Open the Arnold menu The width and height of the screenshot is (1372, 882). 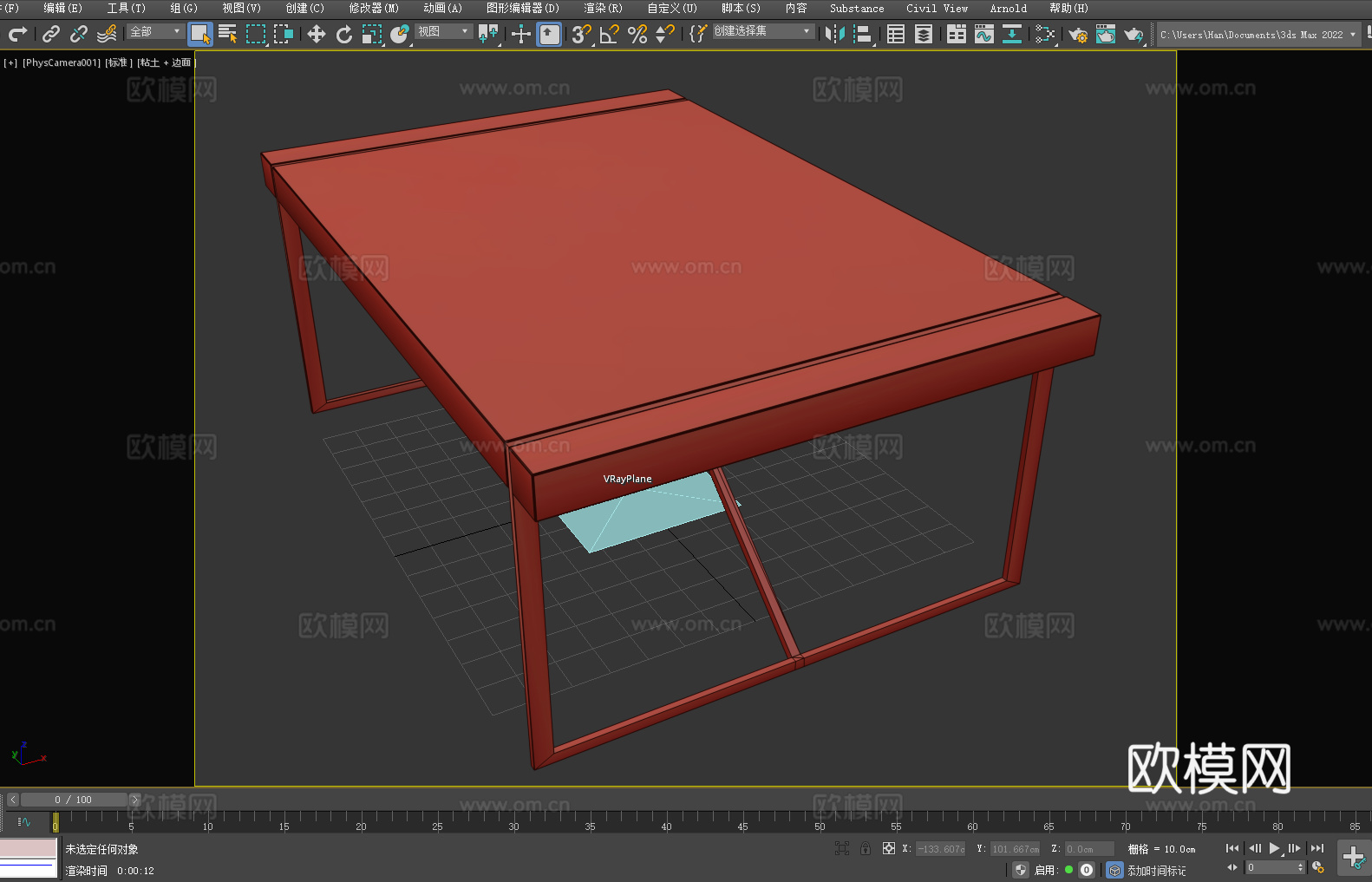tap(1008, 8)
